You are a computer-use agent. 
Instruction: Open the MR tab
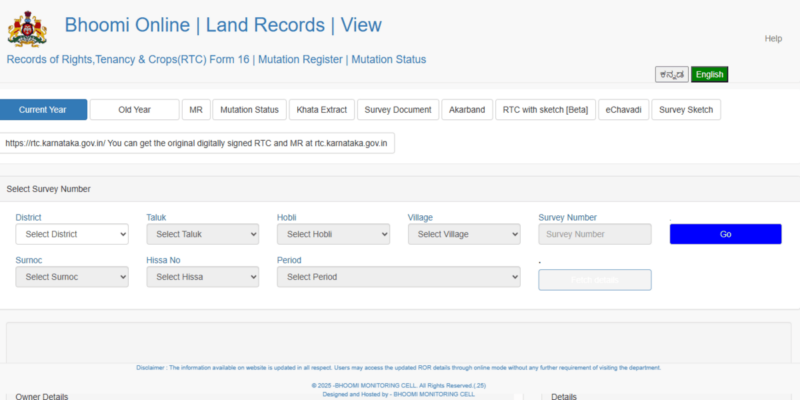(196, 110)
